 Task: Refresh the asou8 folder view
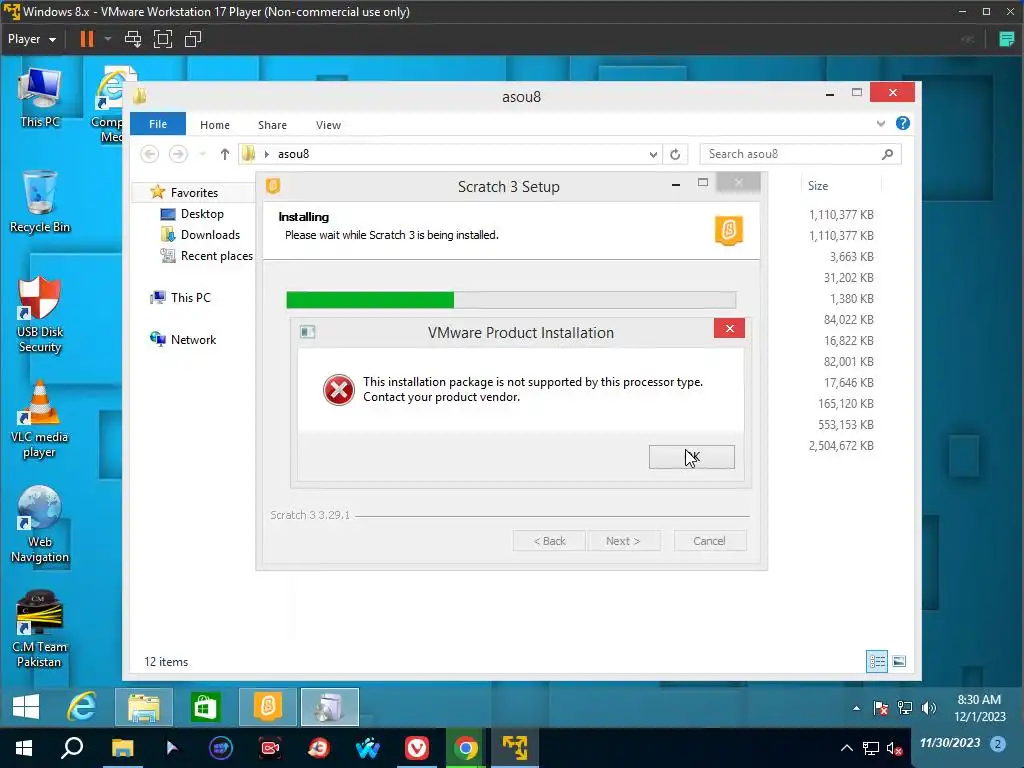(x=675, y=154)
